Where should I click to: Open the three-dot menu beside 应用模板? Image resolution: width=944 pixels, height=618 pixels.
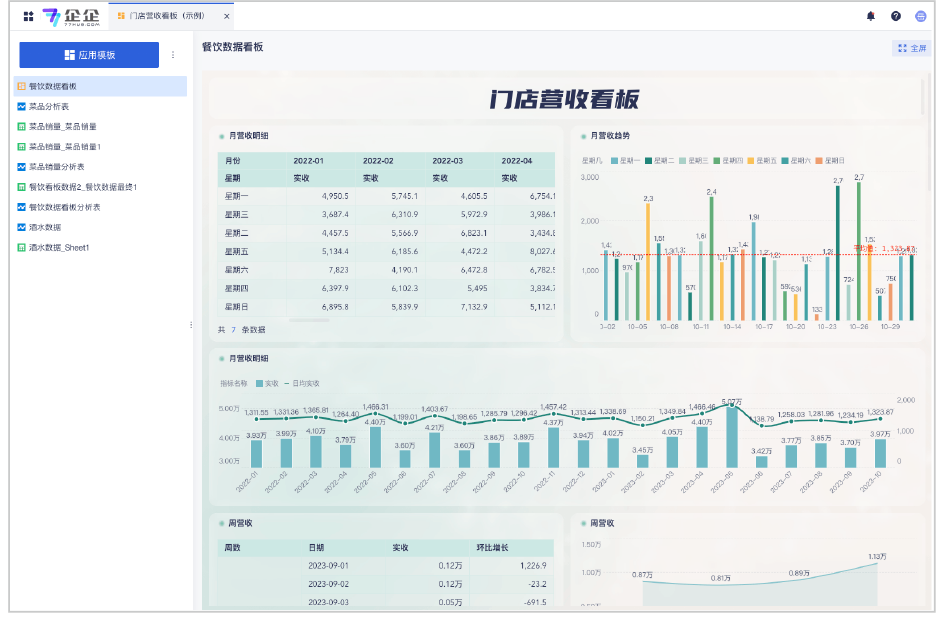(173, 55)
